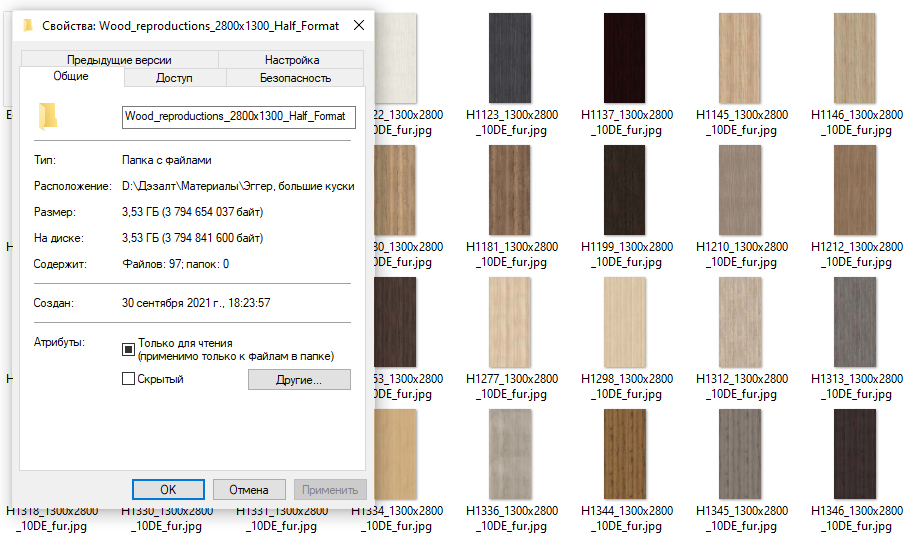Select the H1123 dark gray wood thumbnail
Screen dimensions: 904x540
[x=511, y=57]
